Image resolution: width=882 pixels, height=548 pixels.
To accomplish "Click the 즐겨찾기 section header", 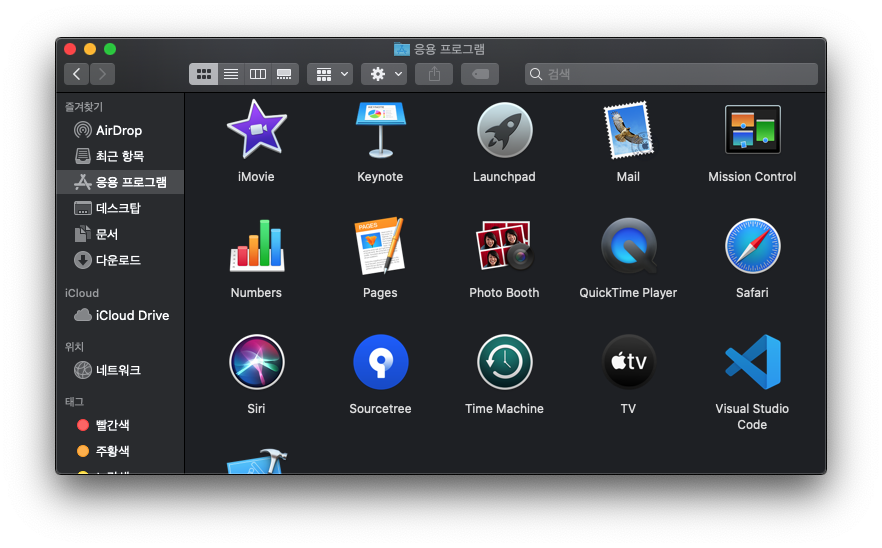I will (x=84, y=106).
